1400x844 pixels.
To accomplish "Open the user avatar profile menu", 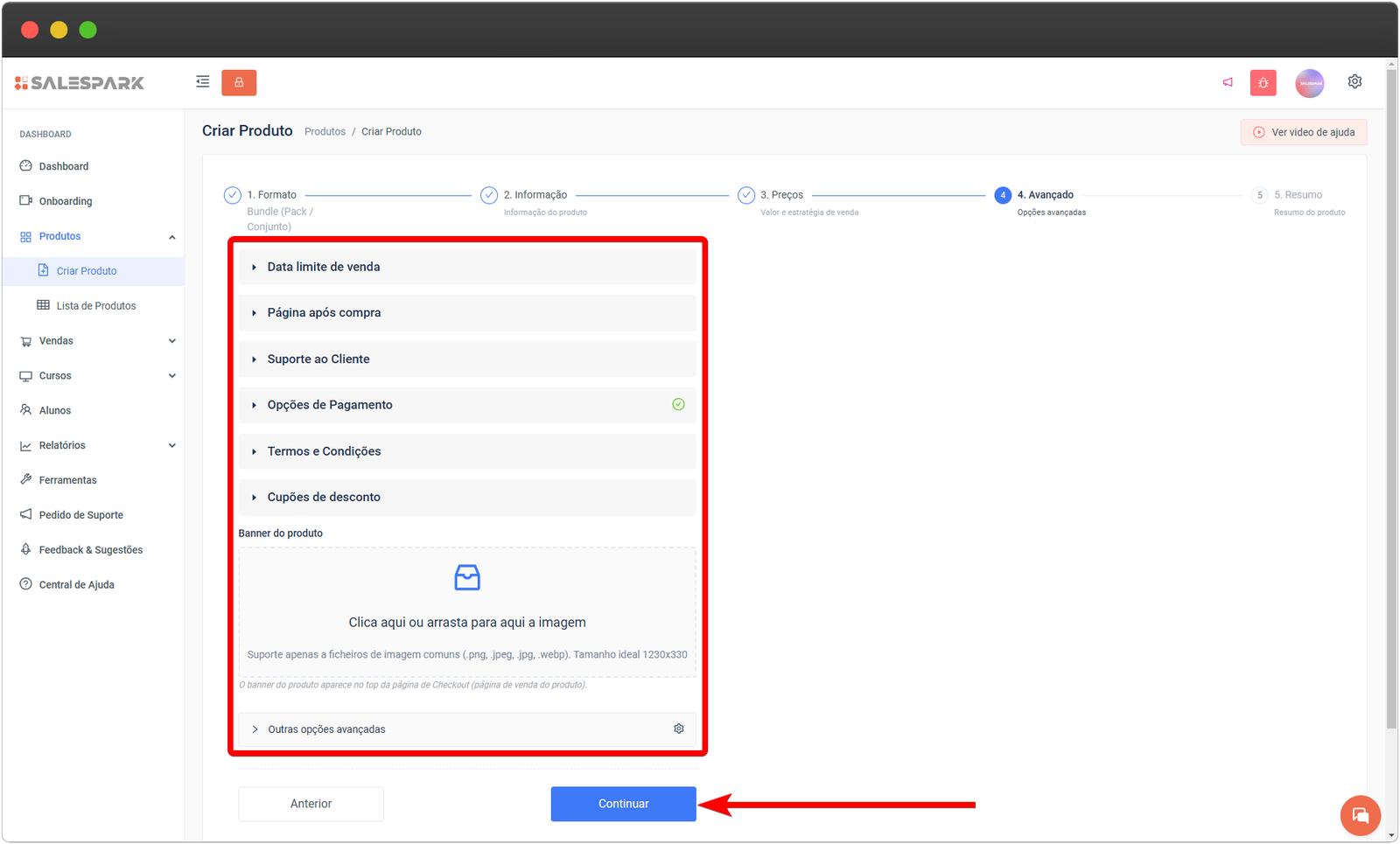I will coord(1309,83).
